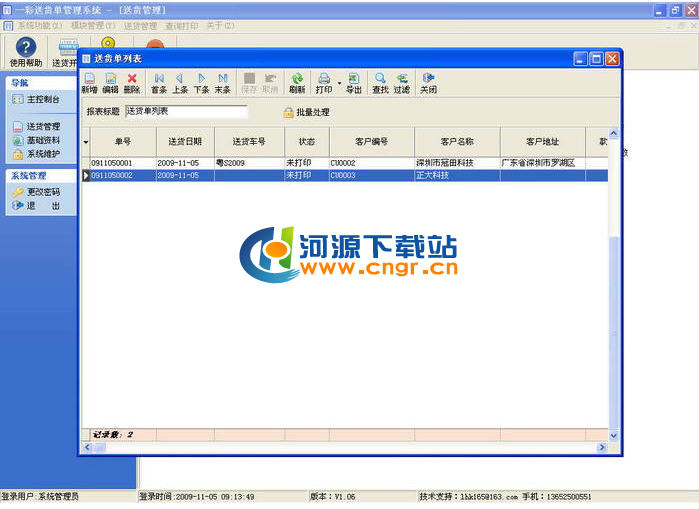The width and height of the screenshot is (699, 509).
Task: Open 送货管理 in the navigation panel
Action: (x=37, y=127)
